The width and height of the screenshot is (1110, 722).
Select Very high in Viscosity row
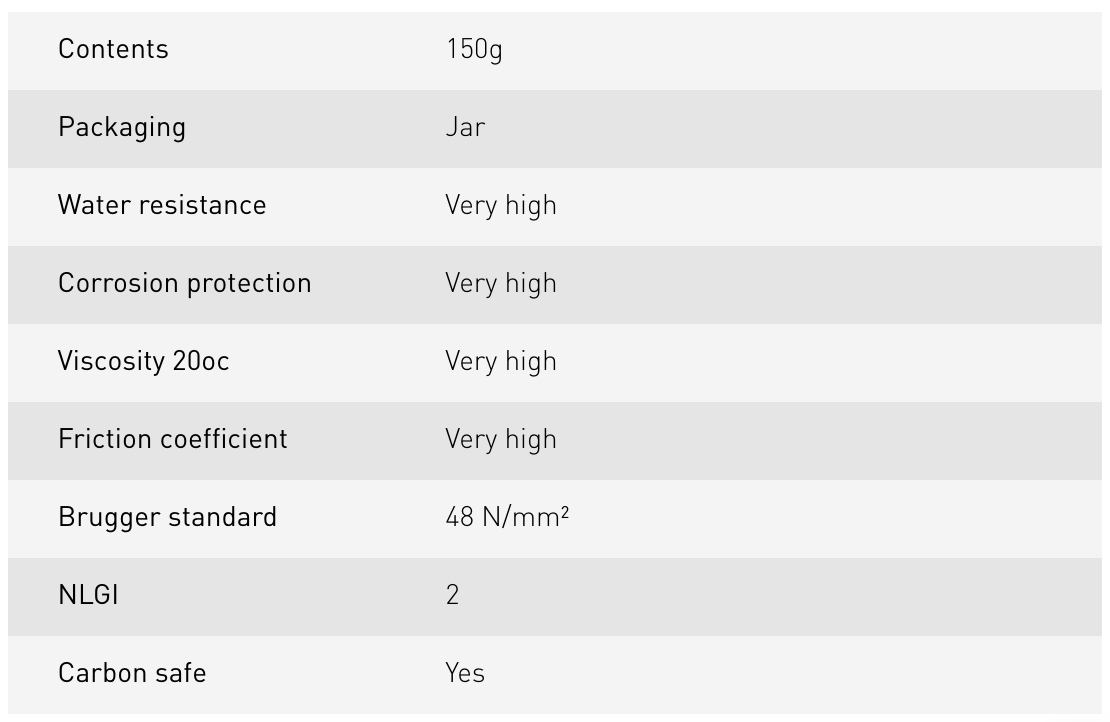501,361
